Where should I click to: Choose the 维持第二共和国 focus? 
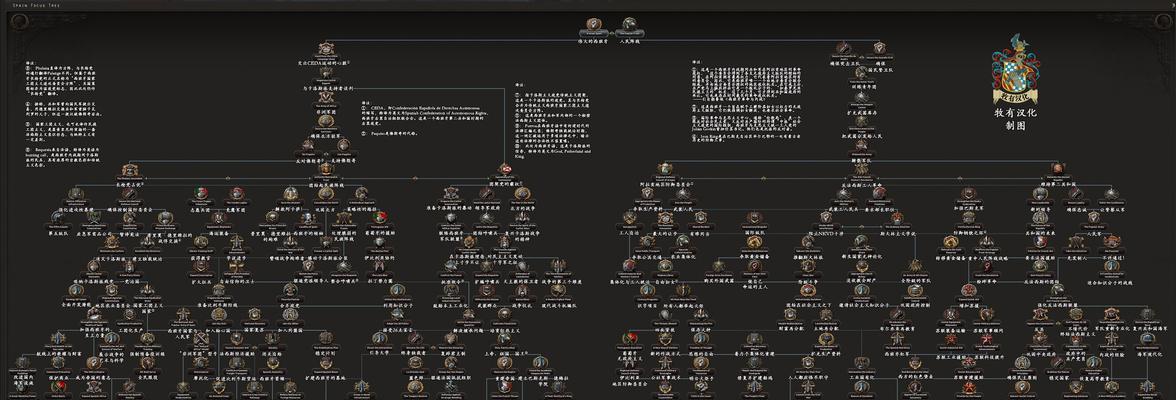[1058, 171]
